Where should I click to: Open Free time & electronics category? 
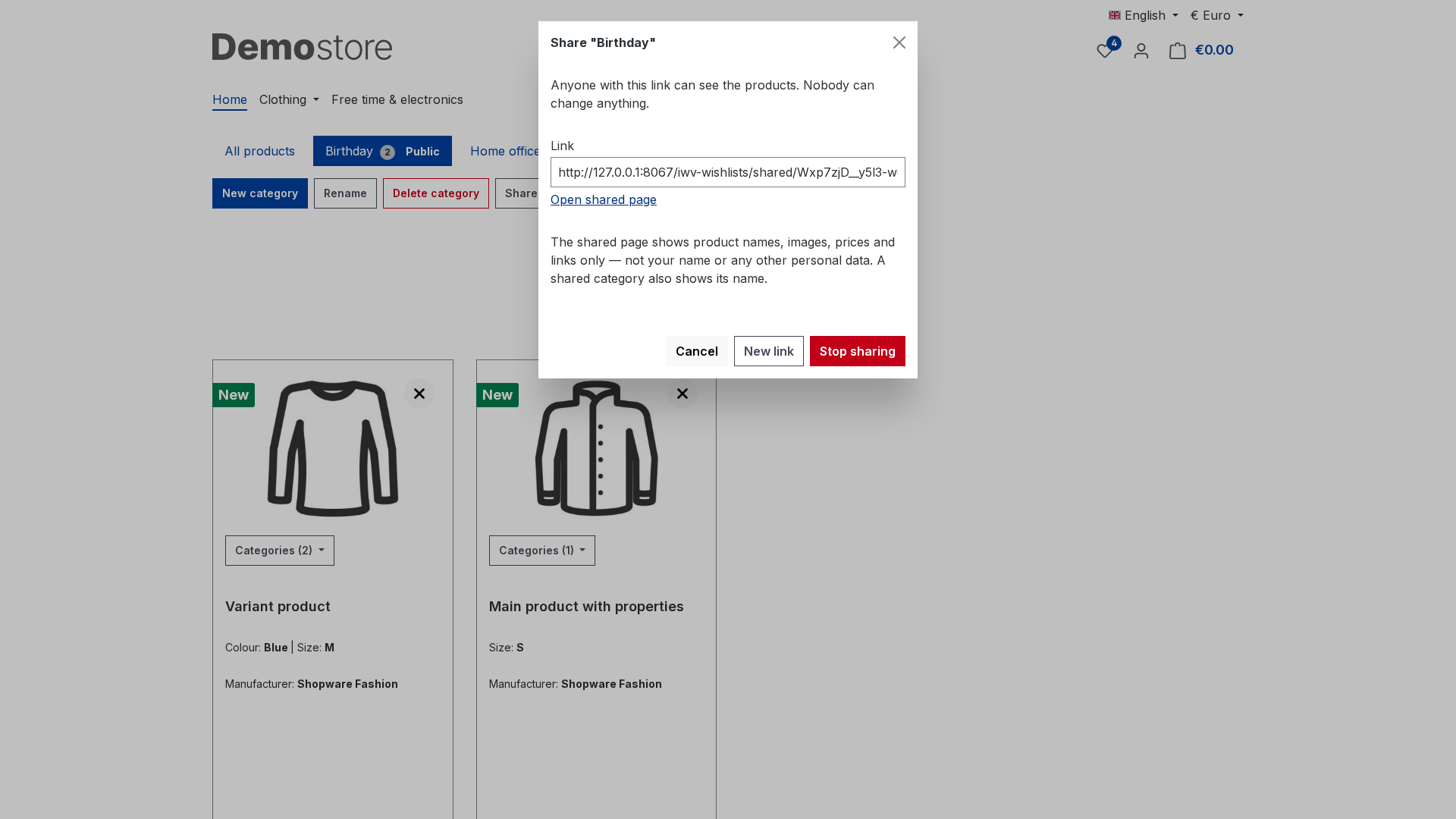[397, 99]
